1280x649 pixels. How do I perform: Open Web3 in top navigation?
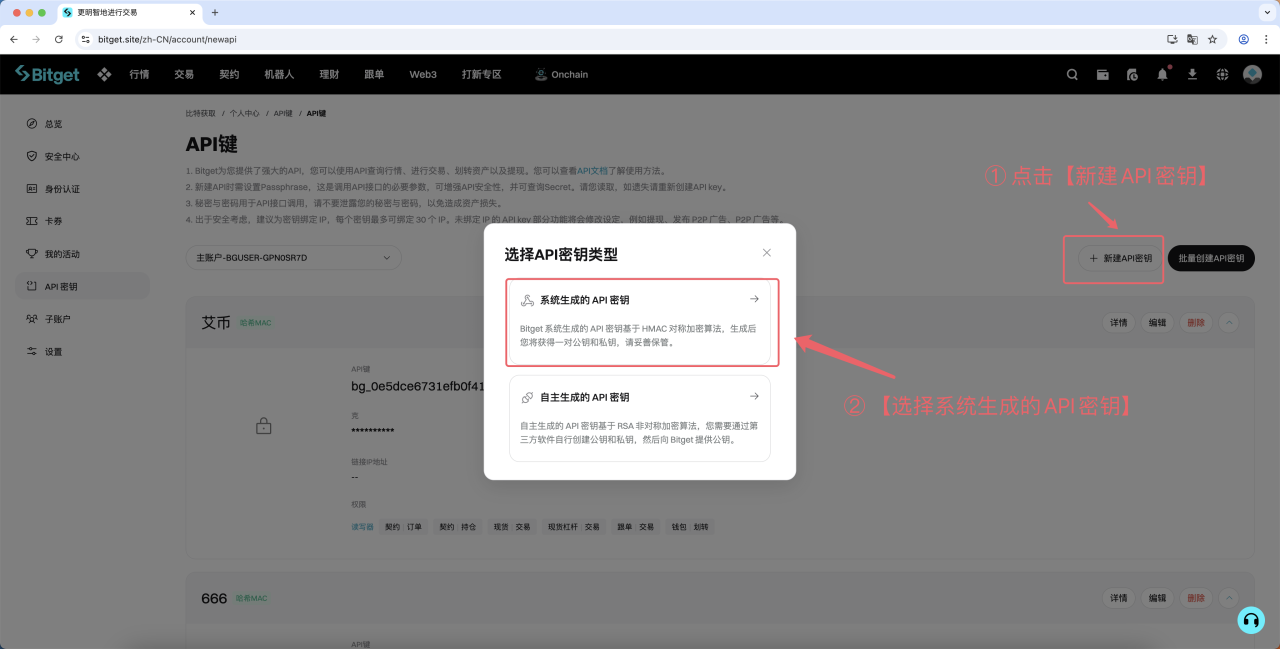pos(423,74)
